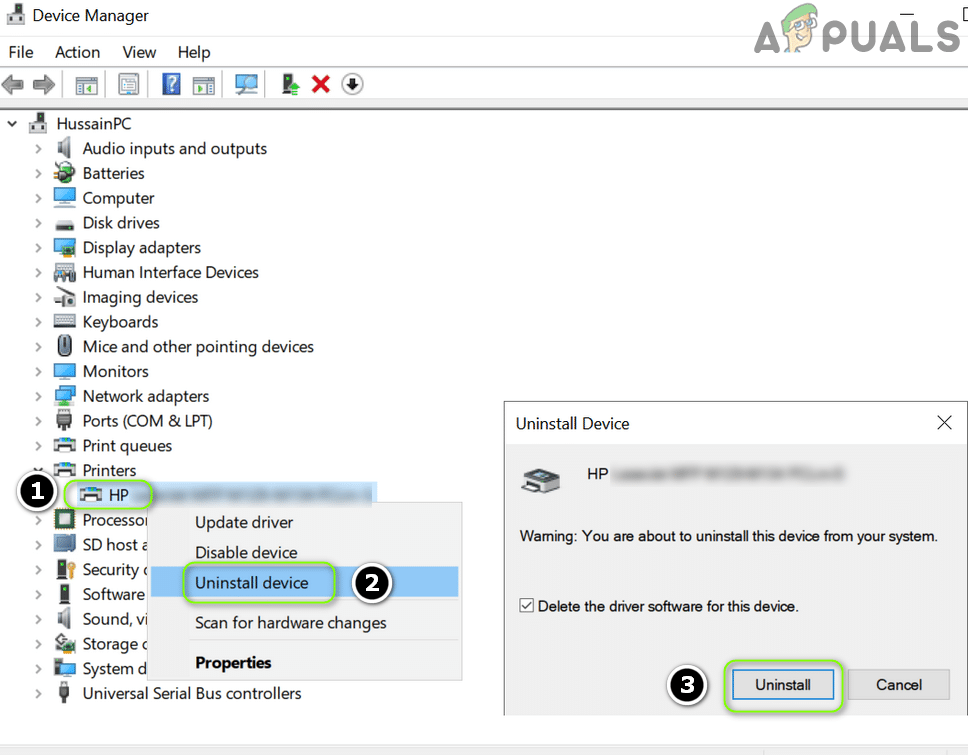Image resolution: width=968 pixels, height=755 pixels.
Task: Click the Ports (COM & LPT) plug icon
Action: [x=64, y=420]
